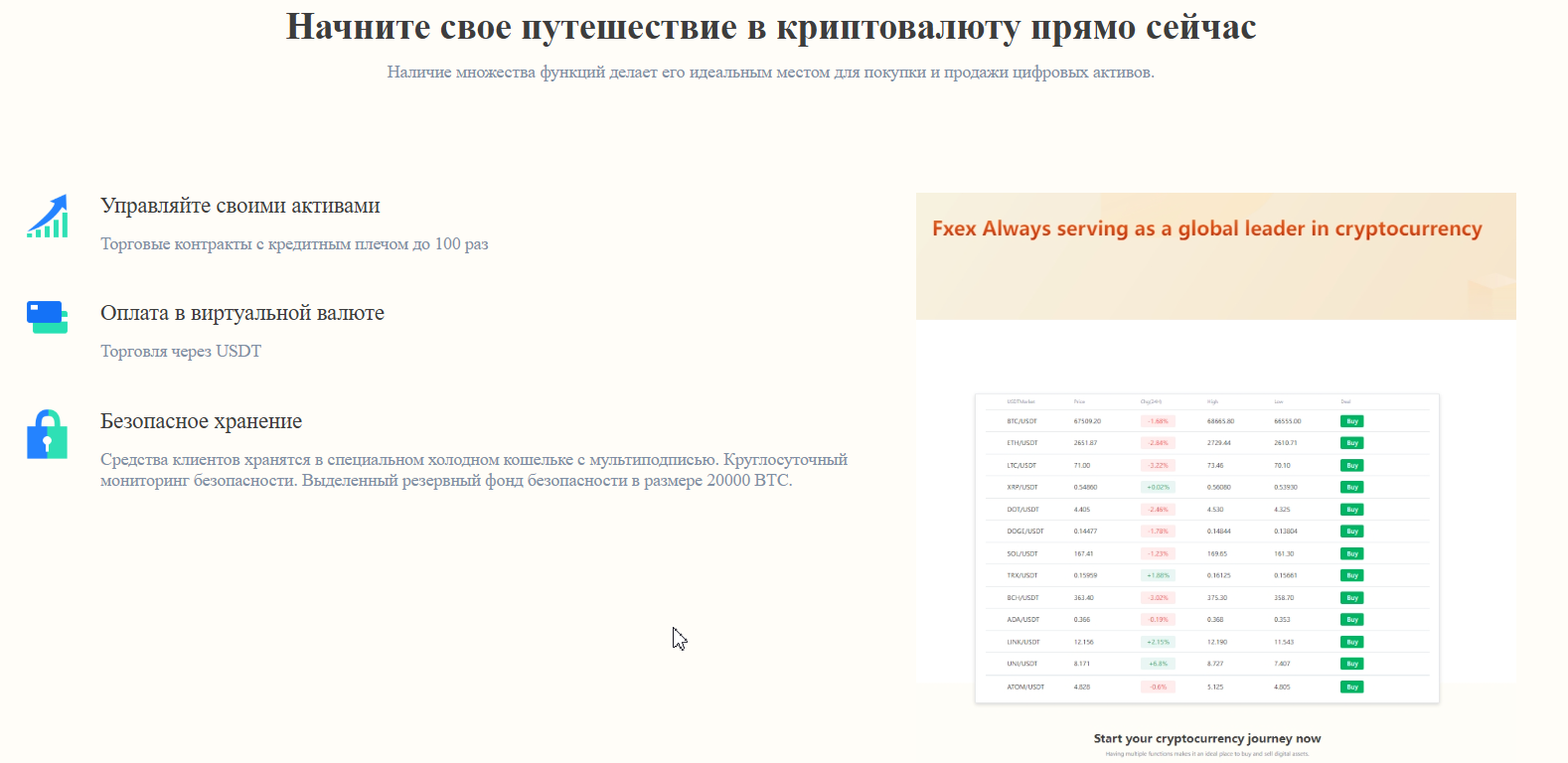Click the ATOM/USDT pair name
This screenshot has height=763, width=1568.
pos(1025,687)
